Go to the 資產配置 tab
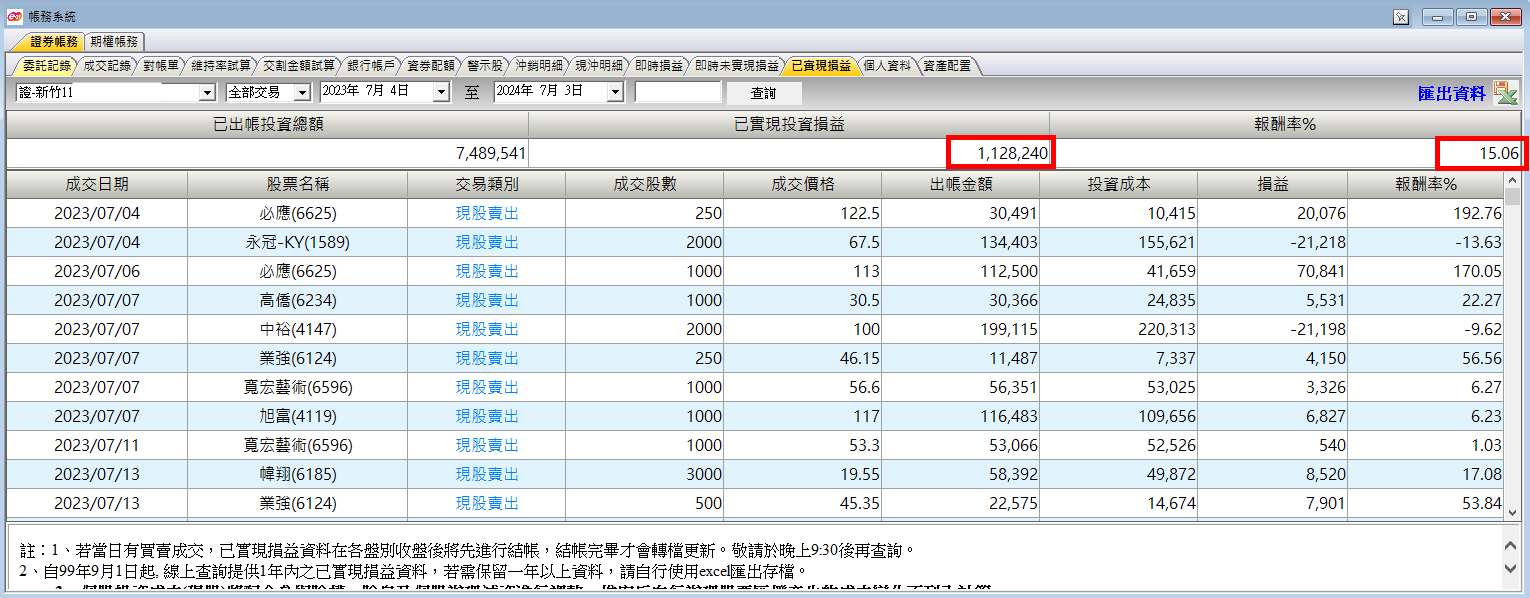 pyautogui.click(x=947, y=66)
